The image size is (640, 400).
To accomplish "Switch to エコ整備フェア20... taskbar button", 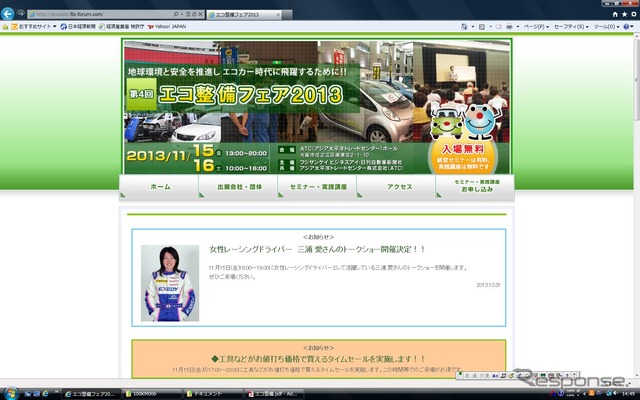I will click(x=91, y=394).
